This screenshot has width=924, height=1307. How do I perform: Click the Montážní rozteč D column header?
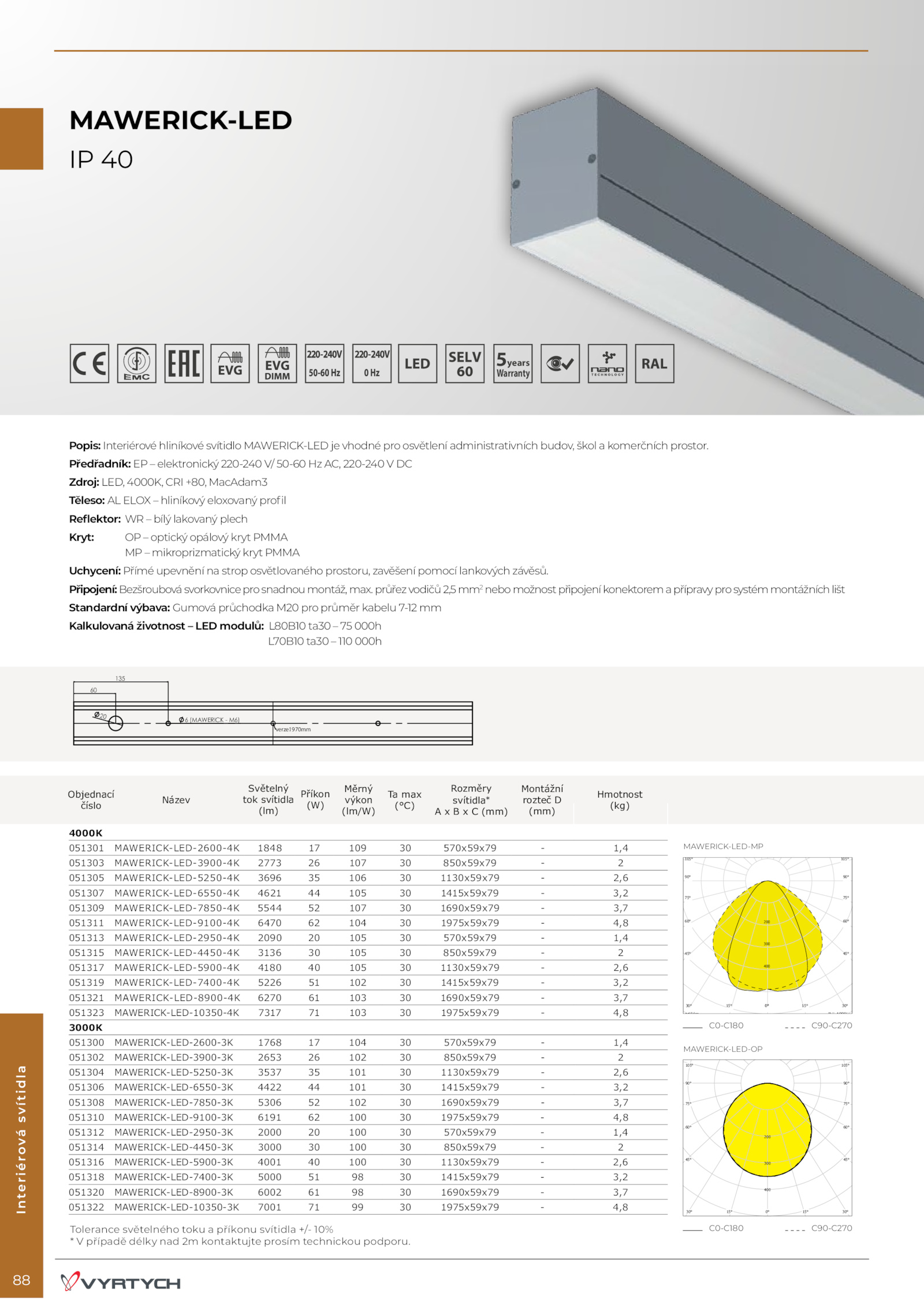[x=542, y=800]
